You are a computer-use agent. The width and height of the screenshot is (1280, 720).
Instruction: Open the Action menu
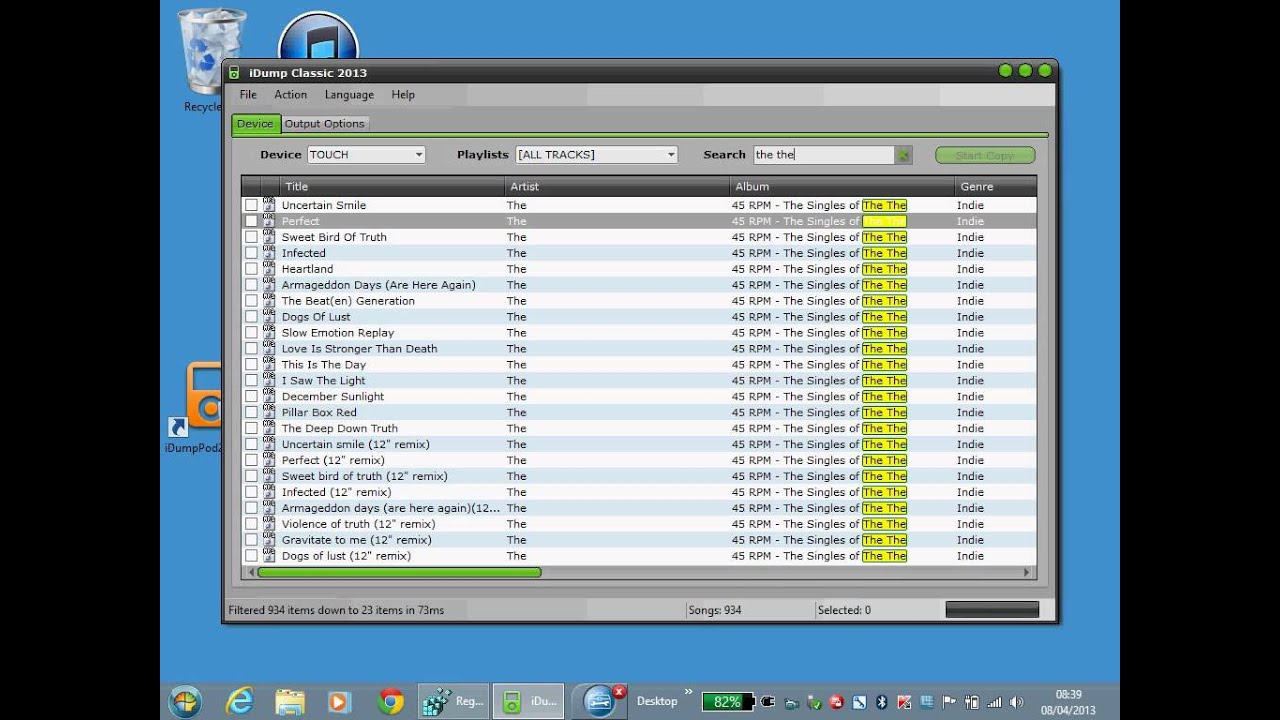(291, 95)
